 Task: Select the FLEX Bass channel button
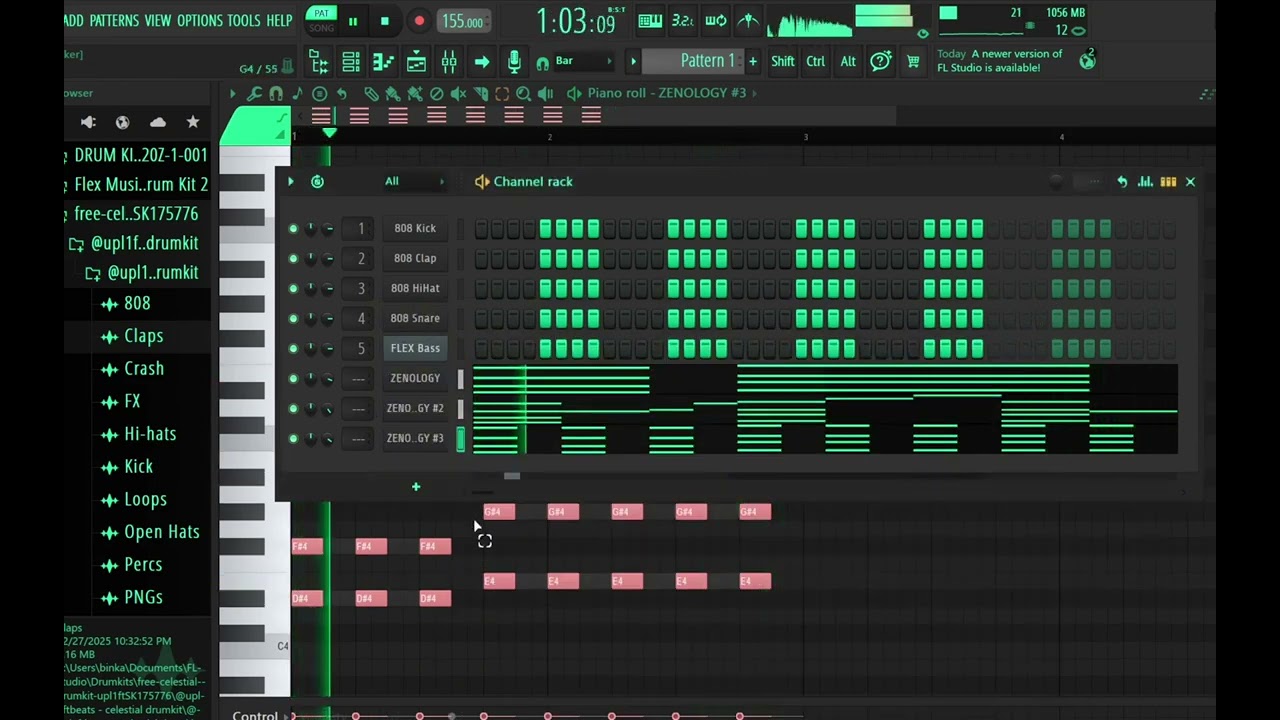coord(415,349)
